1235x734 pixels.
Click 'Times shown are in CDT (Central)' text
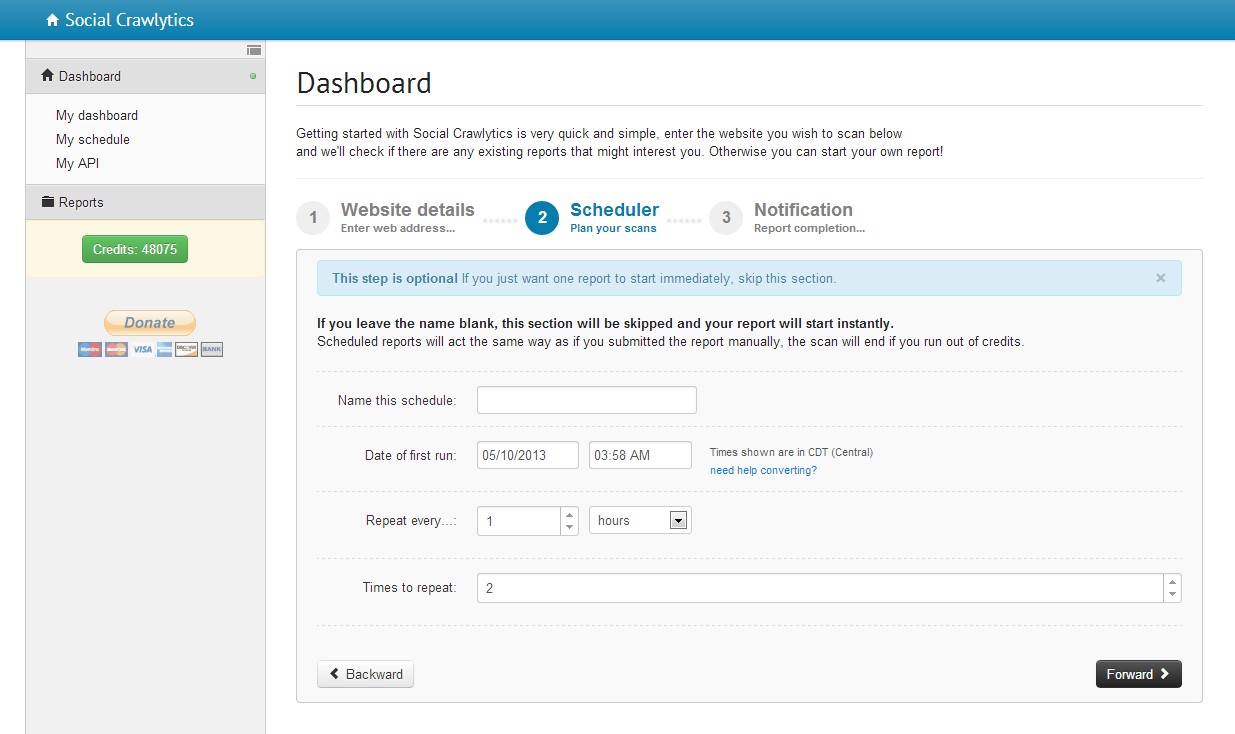click(791, 452)
